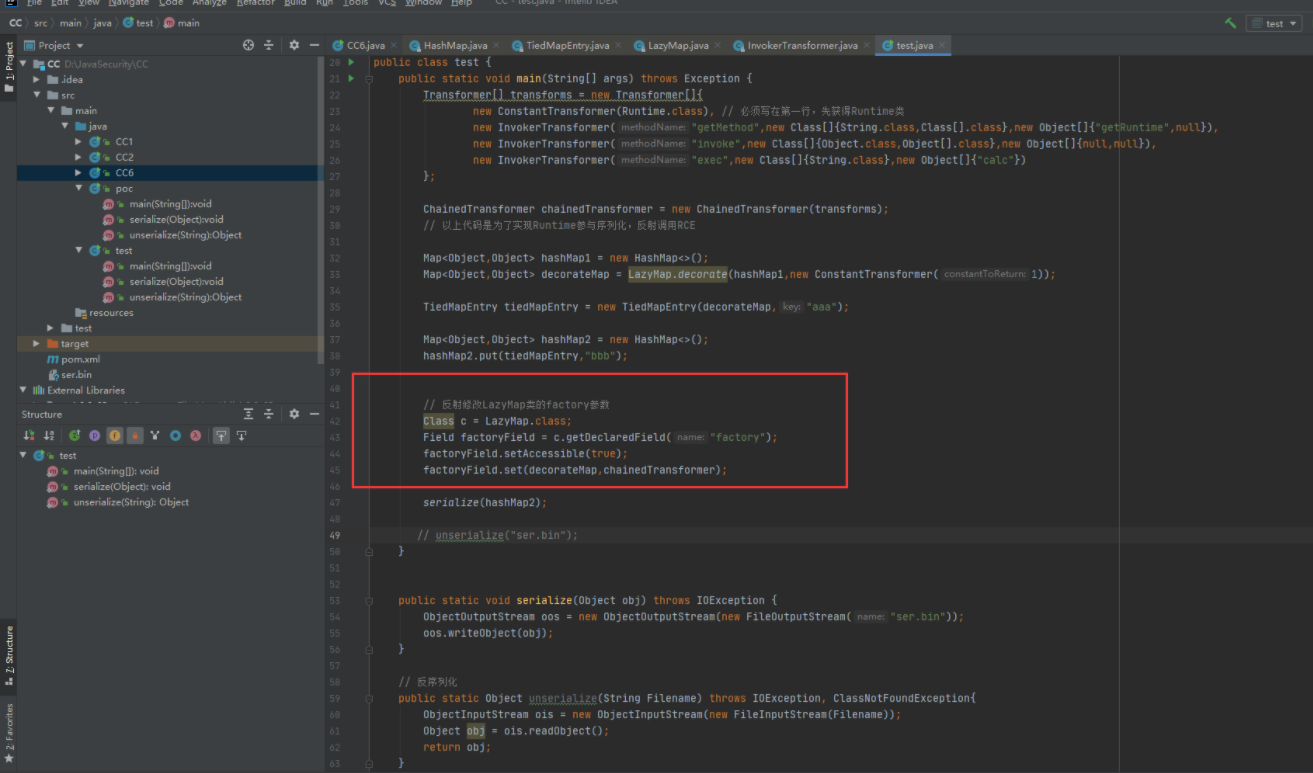1313x773 pixels.
Task: Click the Project panel locate-file target icon
Action: point(249,45)
